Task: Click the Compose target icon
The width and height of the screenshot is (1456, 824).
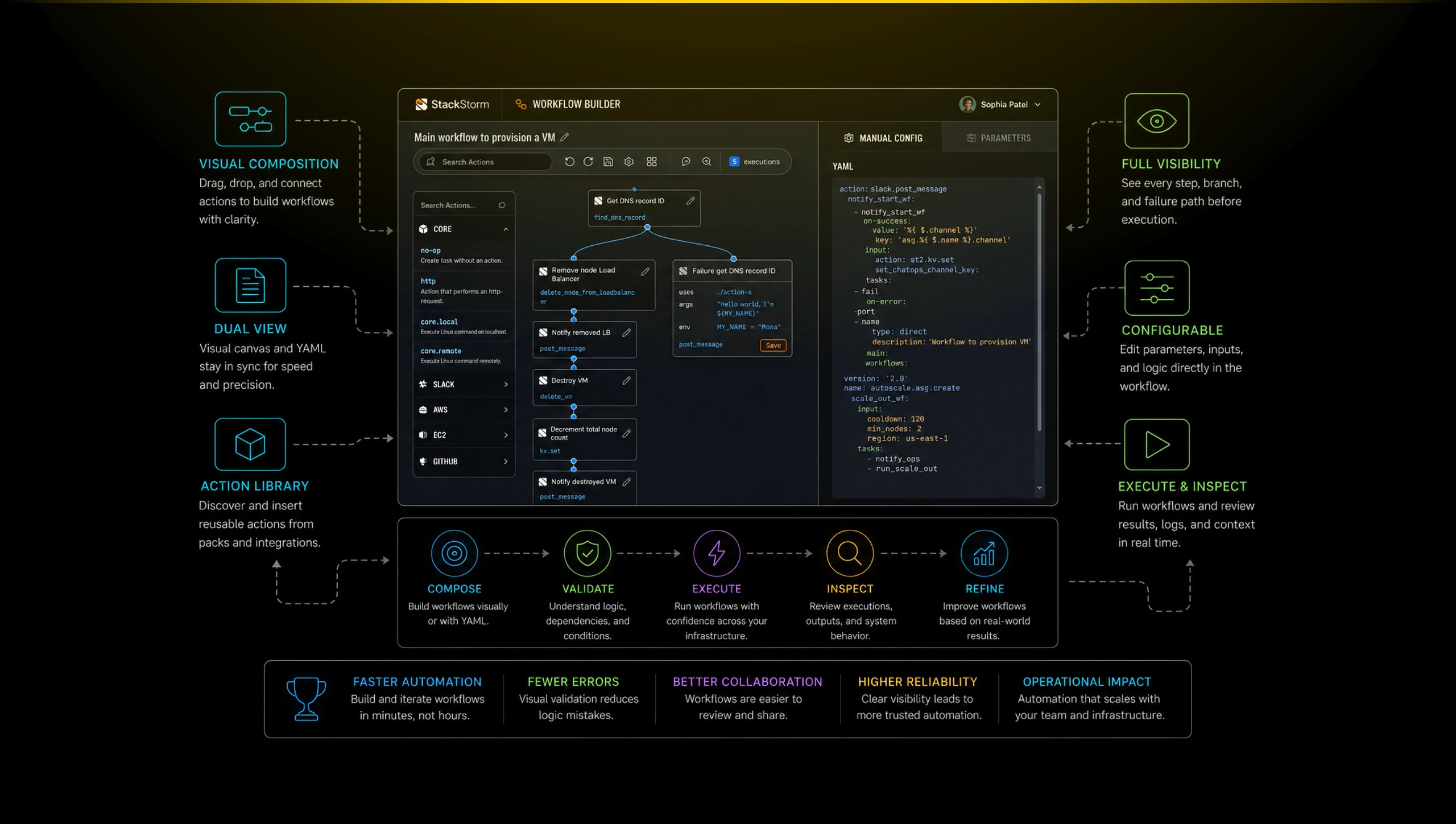Action: [x=454, y=553]
